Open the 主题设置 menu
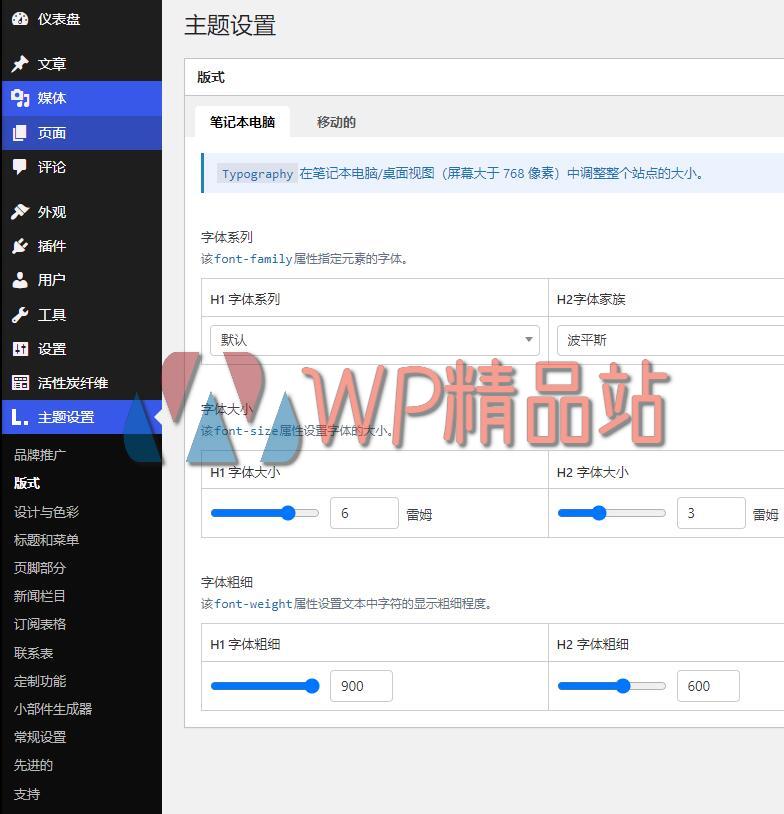The image size is (784, 814). pyautogui.click(x=82, y=417)
